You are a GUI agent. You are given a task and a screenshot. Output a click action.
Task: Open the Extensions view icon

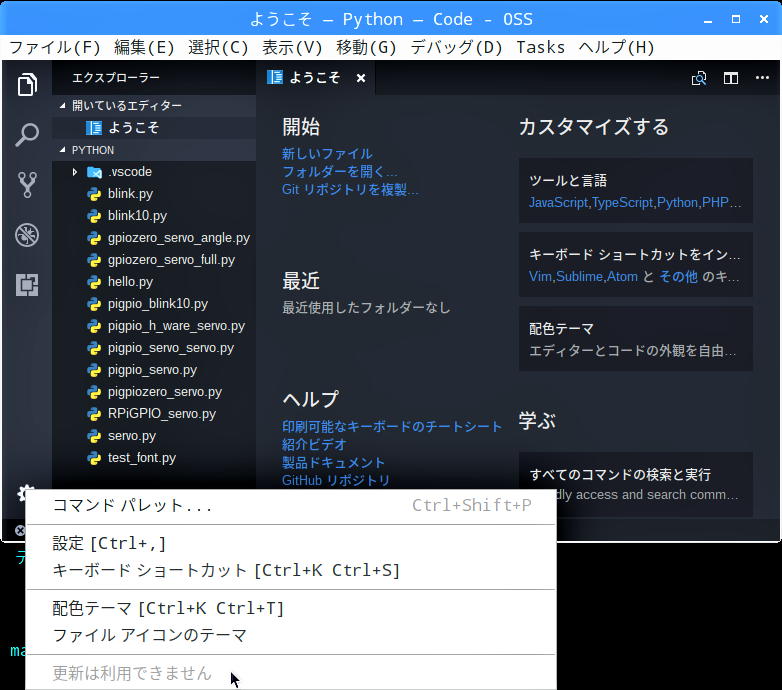coord(27,285)
